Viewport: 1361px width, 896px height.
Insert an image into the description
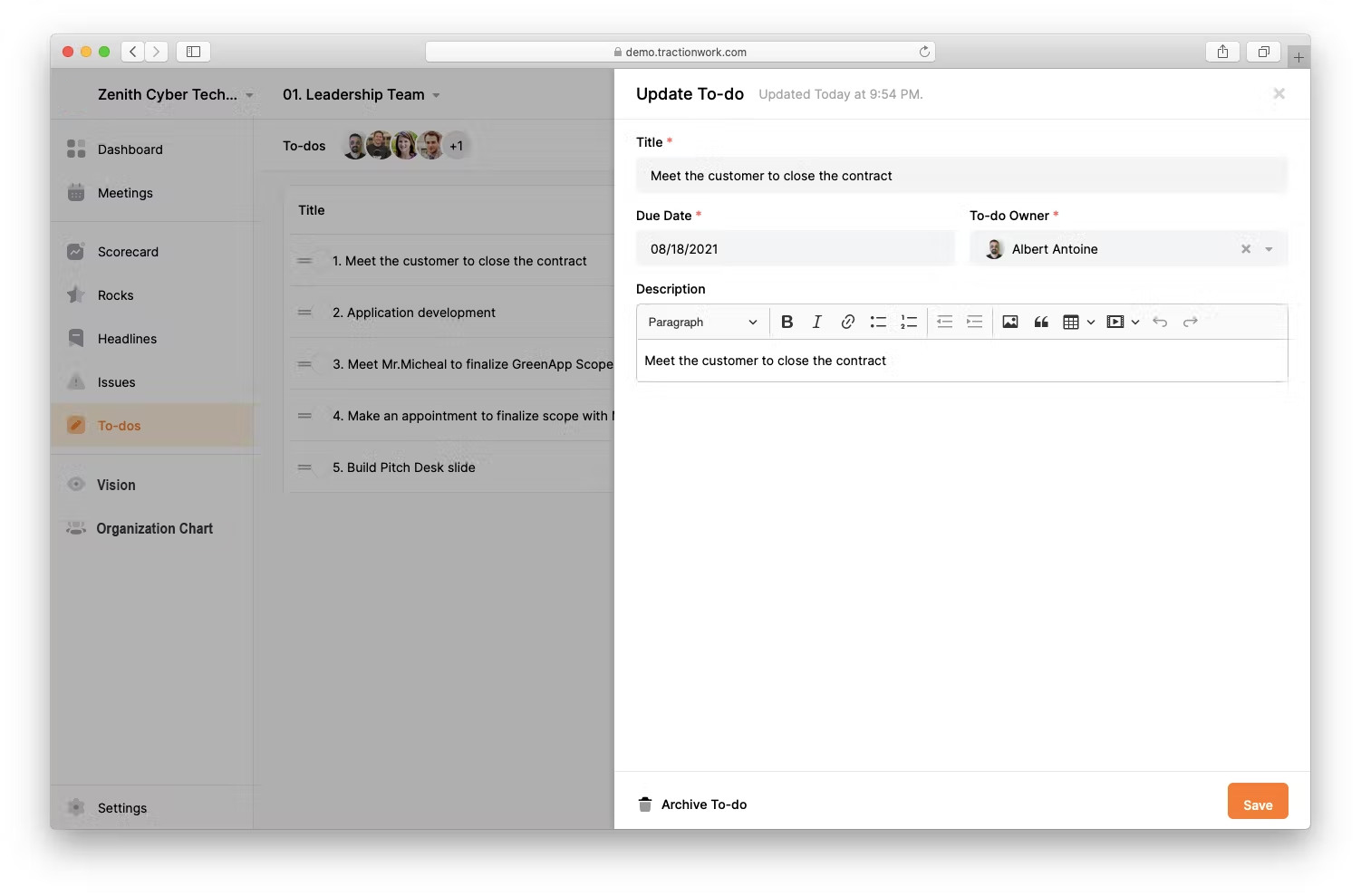tap(1010, 322)
